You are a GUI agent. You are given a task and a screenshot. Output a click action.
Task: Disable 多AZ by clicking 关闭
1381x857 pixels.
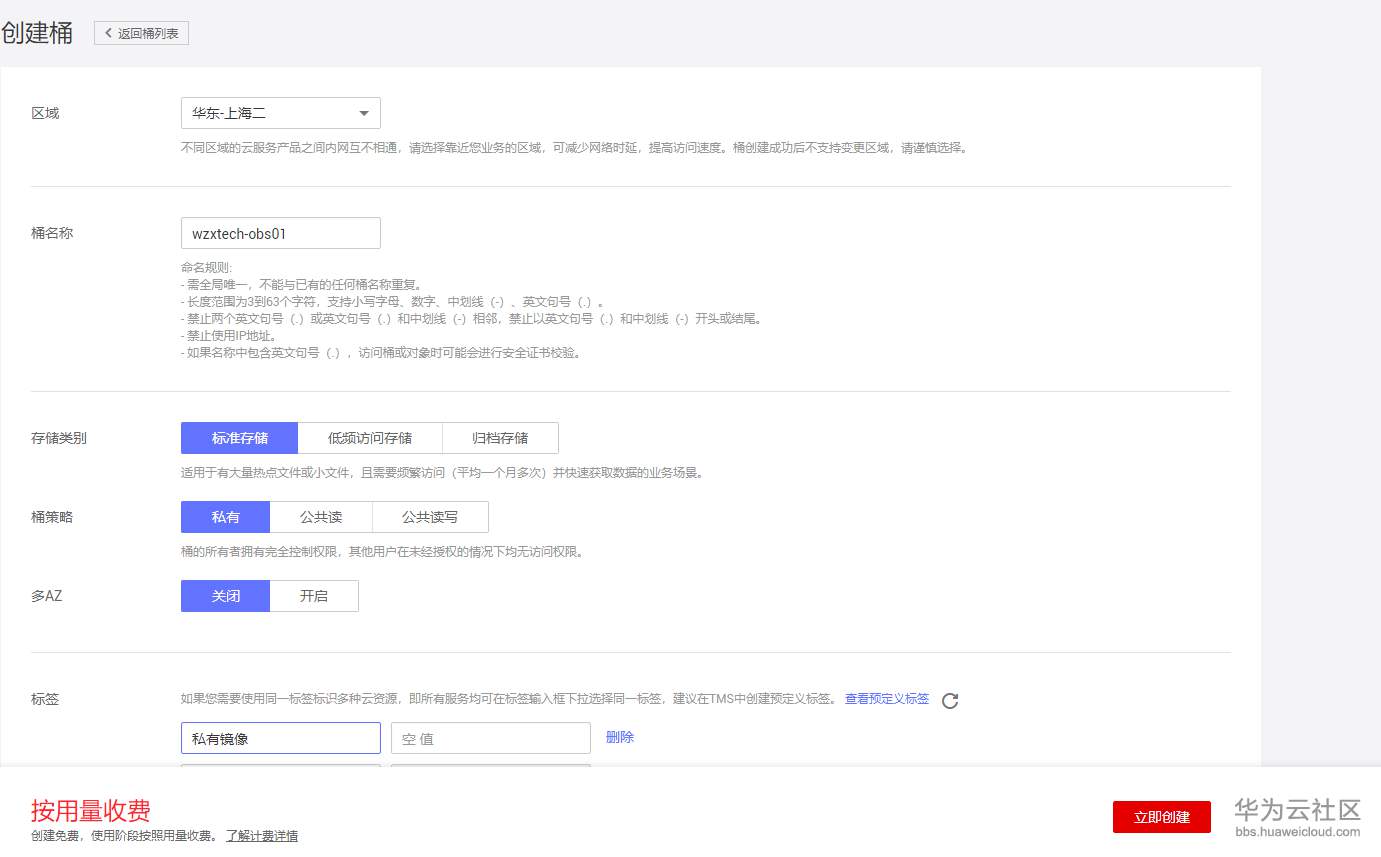tap(225, 596)
